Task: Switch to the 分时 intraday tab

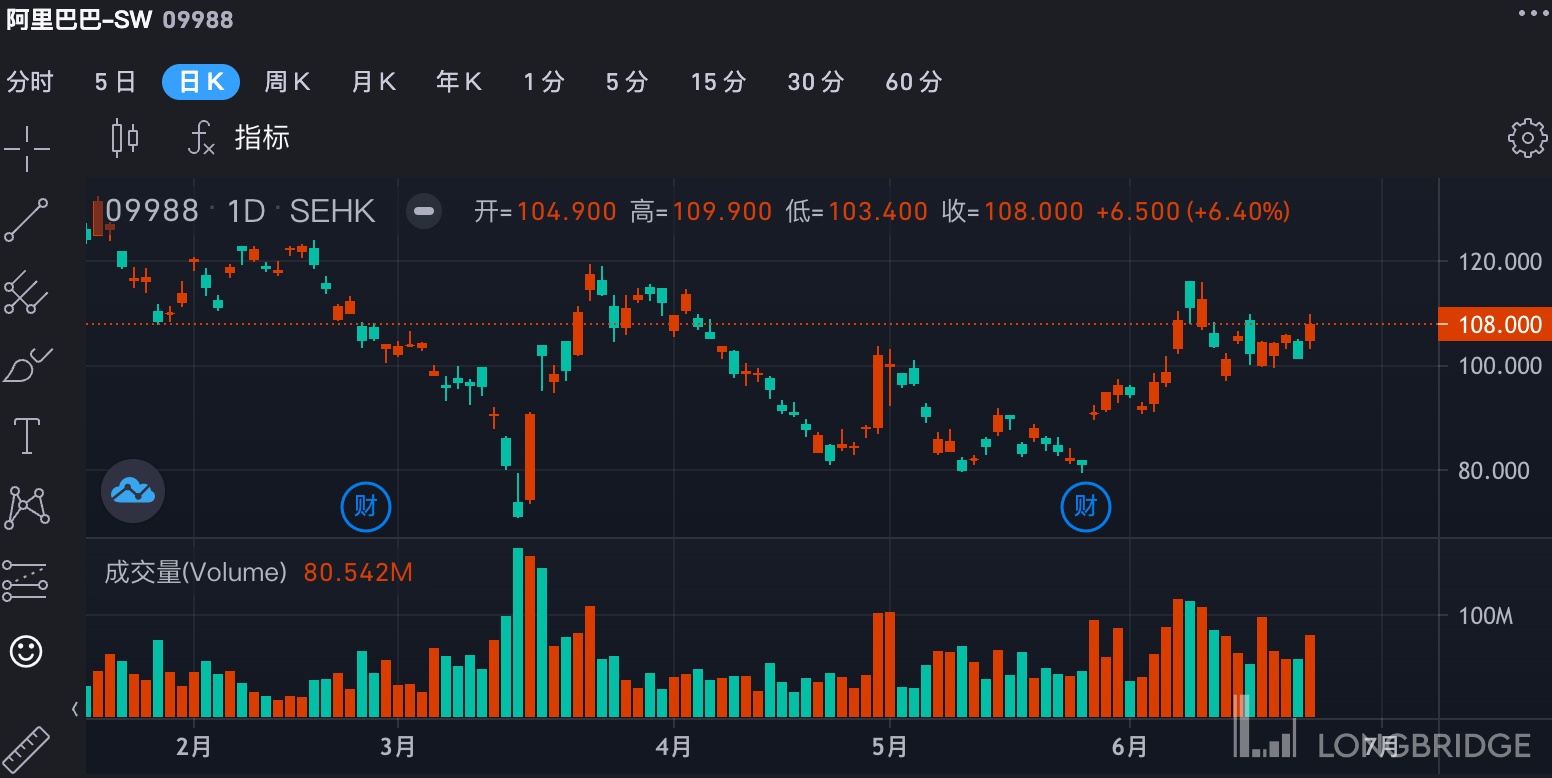Action: (x=30, y=82)
